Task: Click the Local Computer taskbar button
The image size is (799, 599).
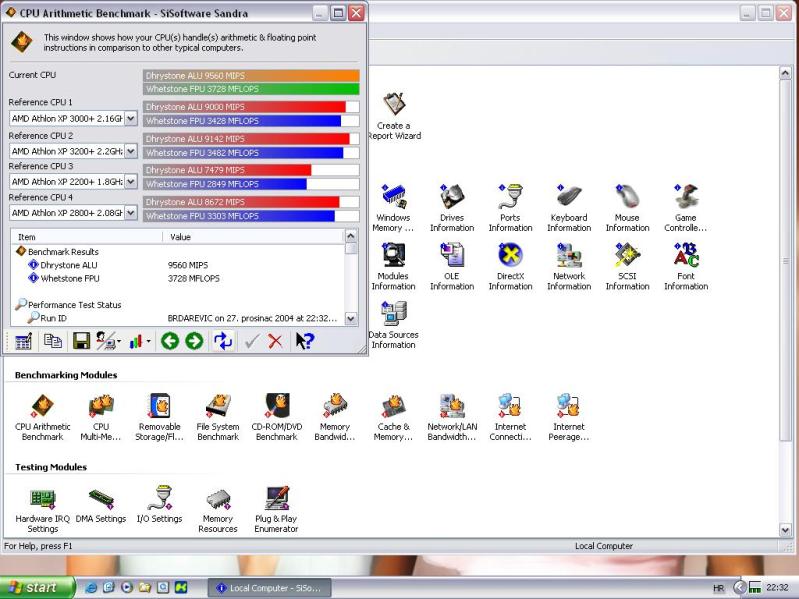Action: [261, 587]
